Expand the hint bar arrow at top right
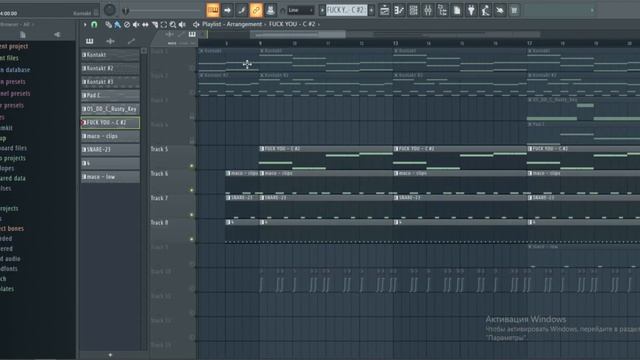The width and height of the screenshot is (640, 360). (x=592, y=10)
